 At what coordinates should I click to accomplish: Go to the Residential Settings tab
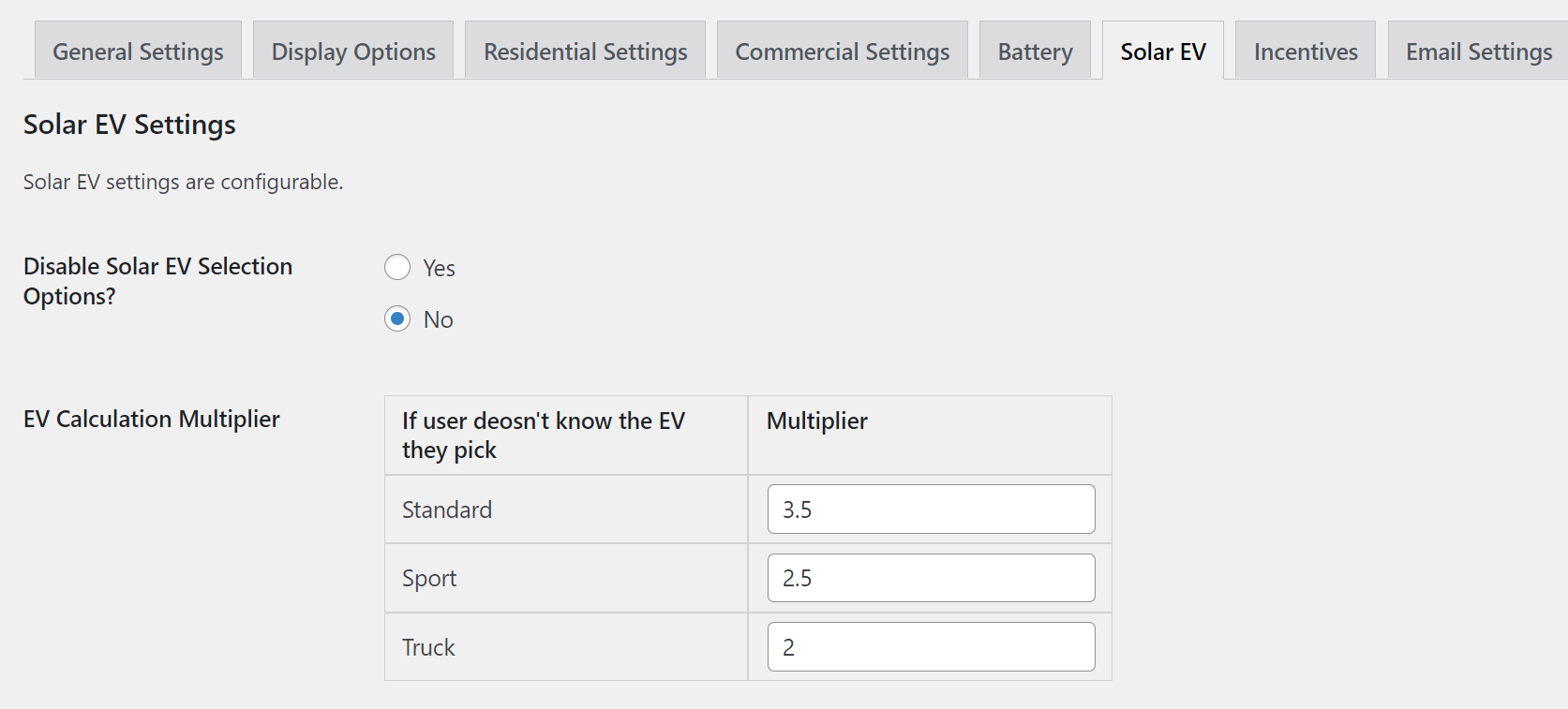coord(585,52)
